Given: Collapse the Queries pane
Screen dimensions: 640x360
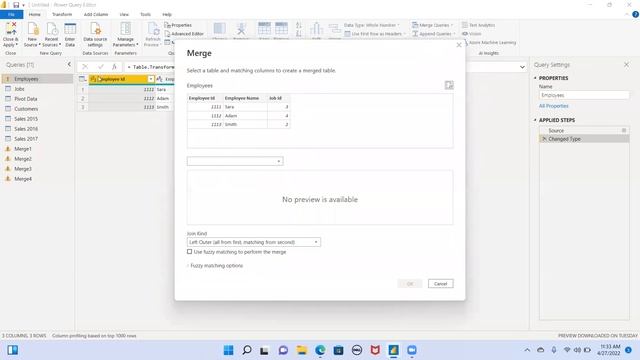Looking at the screenshot, I should click(x=69, y=64).
